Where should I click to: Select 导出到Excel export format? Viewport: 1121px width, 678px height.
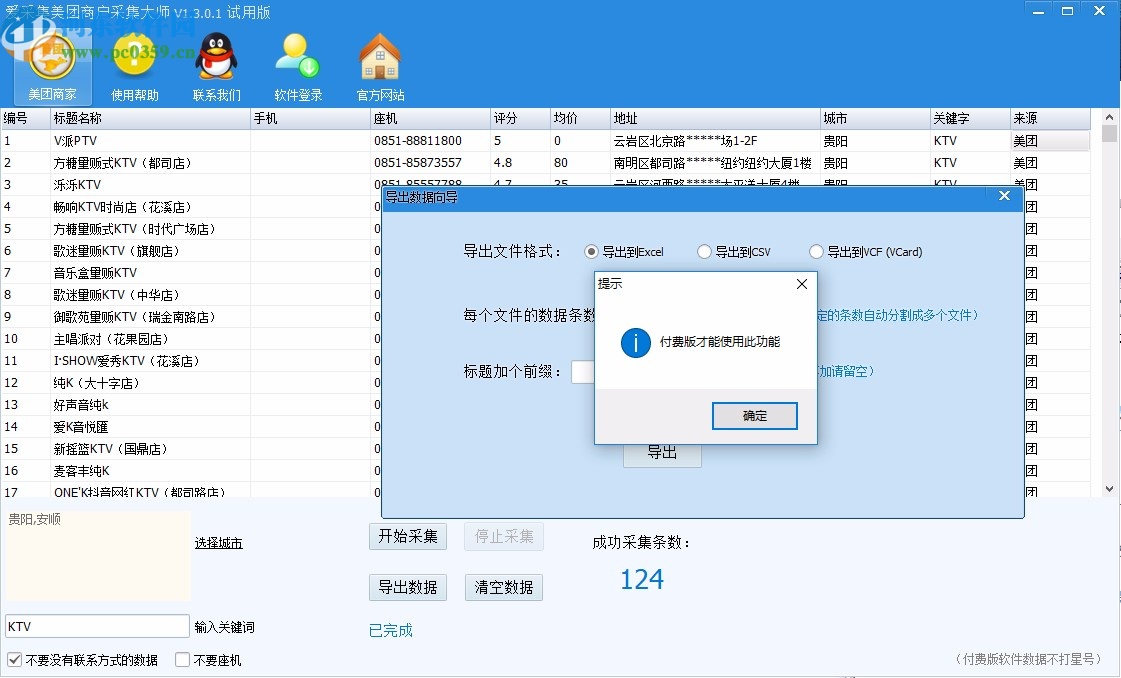click(x=590, y=252)
